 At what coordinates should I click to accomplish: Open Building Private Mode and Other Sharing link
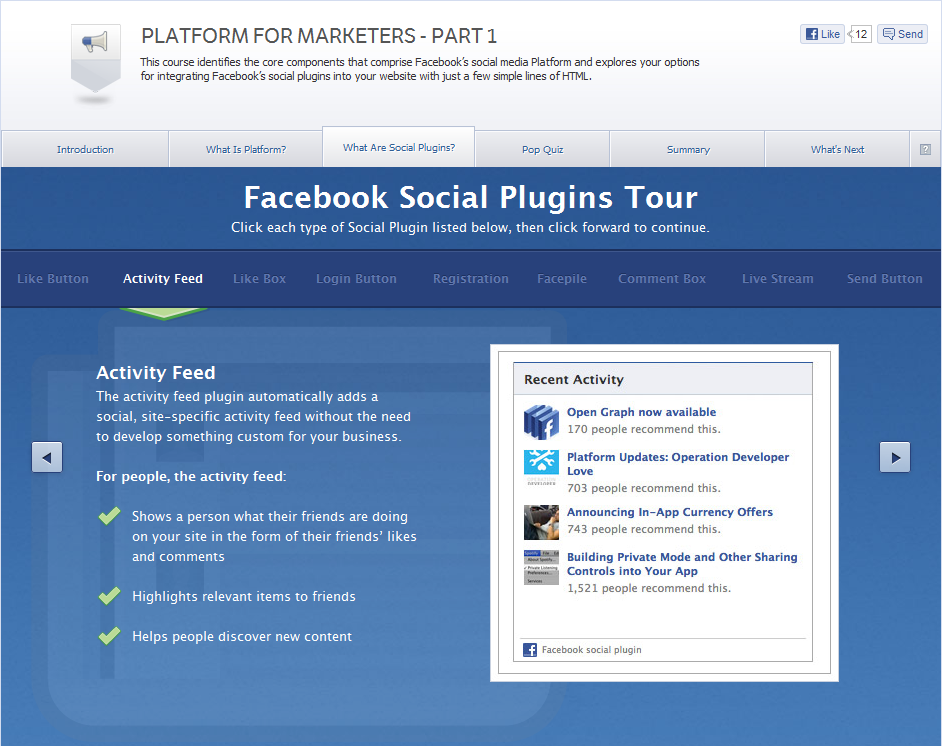(682, 564)
